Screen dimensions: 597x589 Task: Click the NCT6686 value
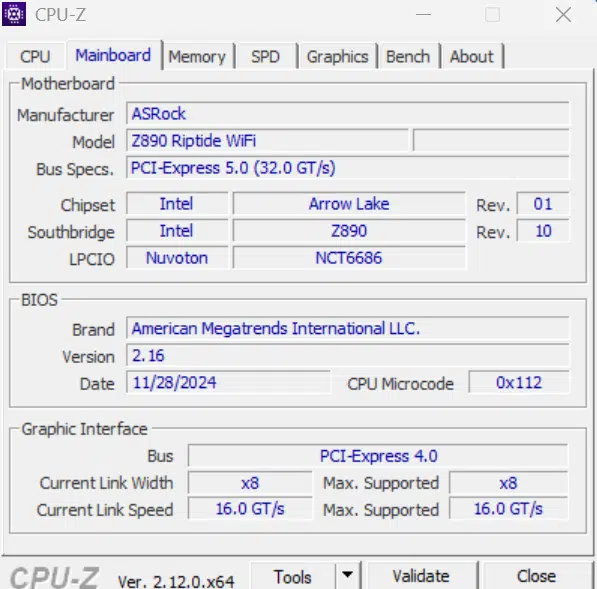coord(349,258)
